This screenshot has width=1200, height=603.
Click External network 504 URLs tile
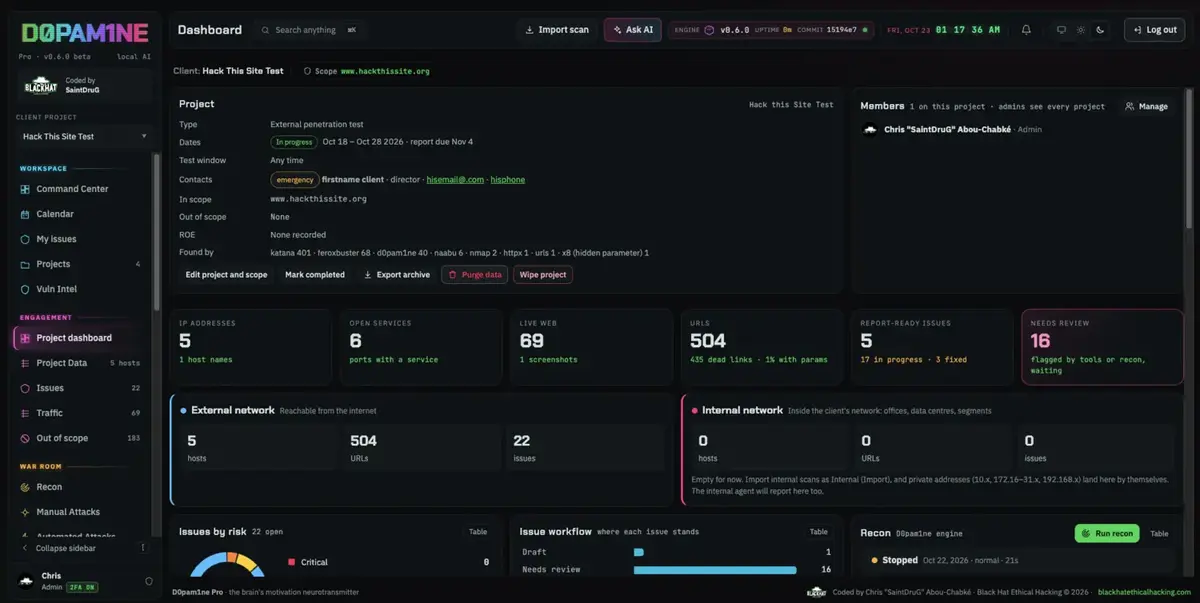click(421, 448)
